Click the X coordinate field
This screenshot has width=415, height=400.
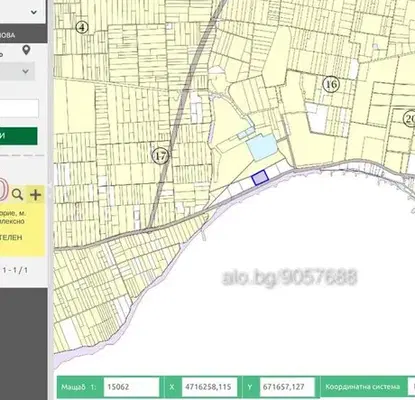(209, 387)
